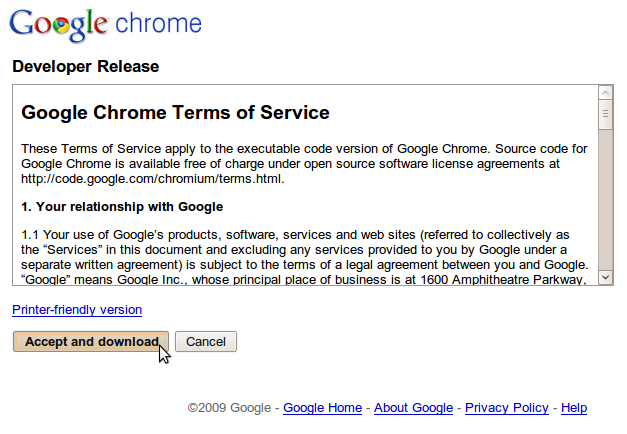The width and height of the screenshot is (627, 434).
Task: Click '1. Your relationship with Google' heading
Action: click(122, 207)
